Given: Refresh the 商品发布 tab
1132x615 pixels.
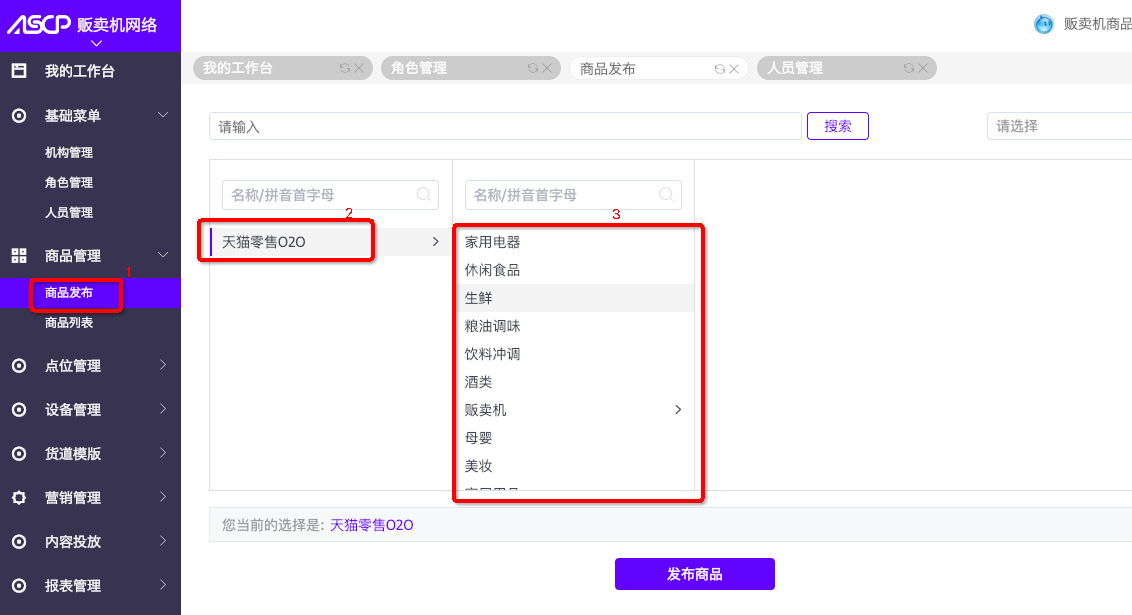Looking at the screenshot, I should 720,69.
